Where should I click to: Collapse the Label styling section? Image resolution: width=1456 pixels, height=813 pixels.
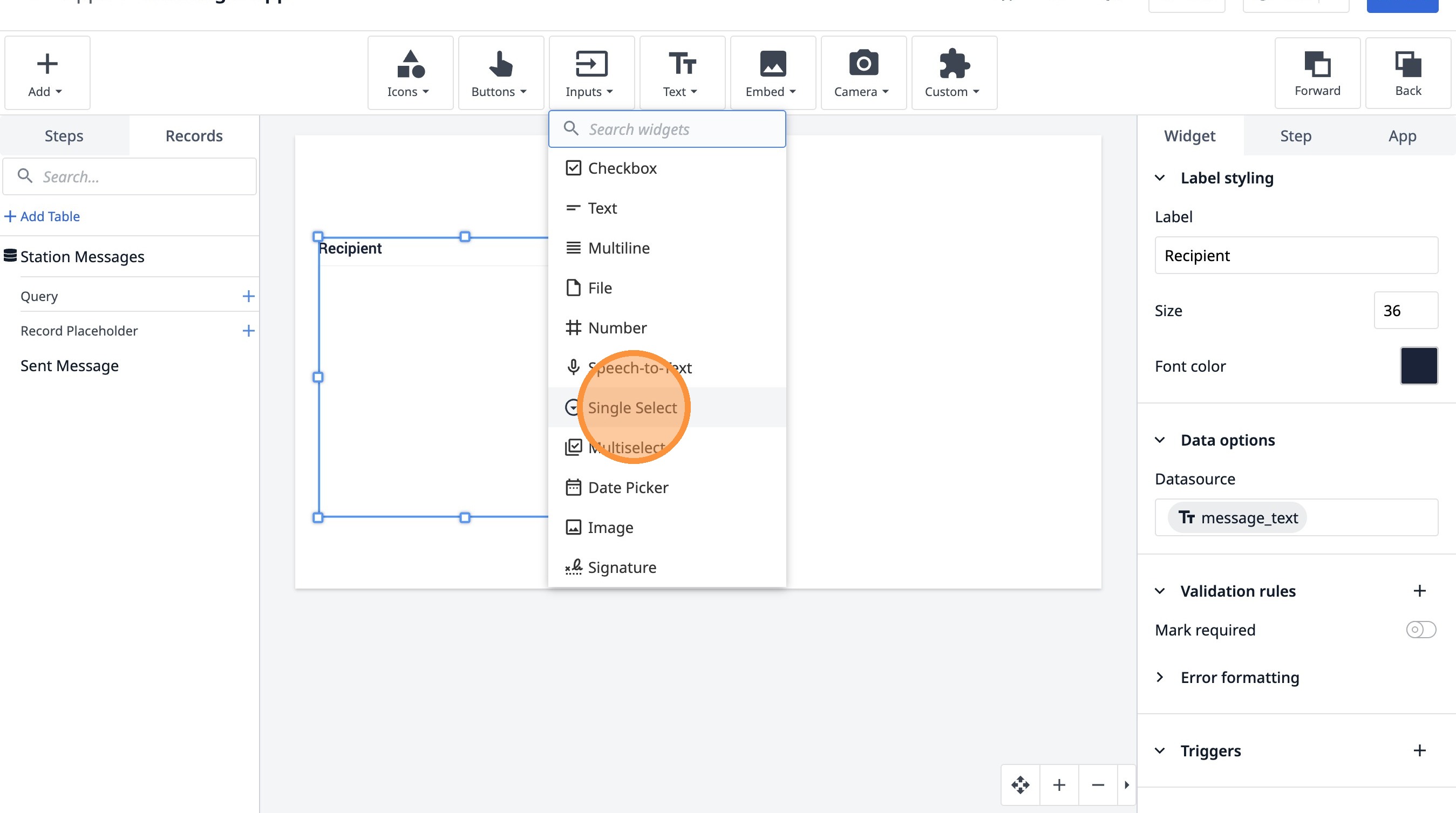tap(1160, 178)
